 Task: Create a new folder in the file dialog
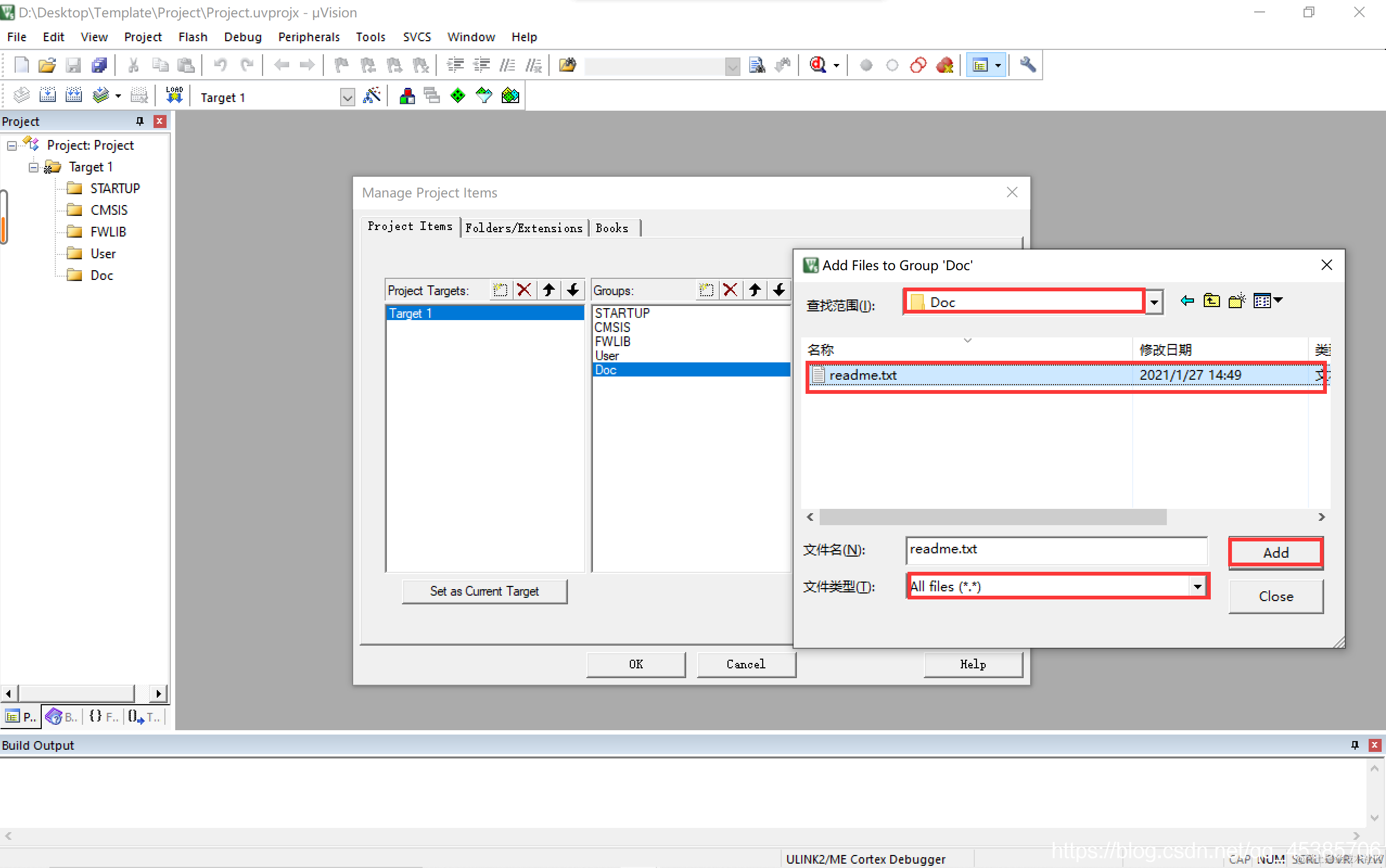[x=1236, y=301]
